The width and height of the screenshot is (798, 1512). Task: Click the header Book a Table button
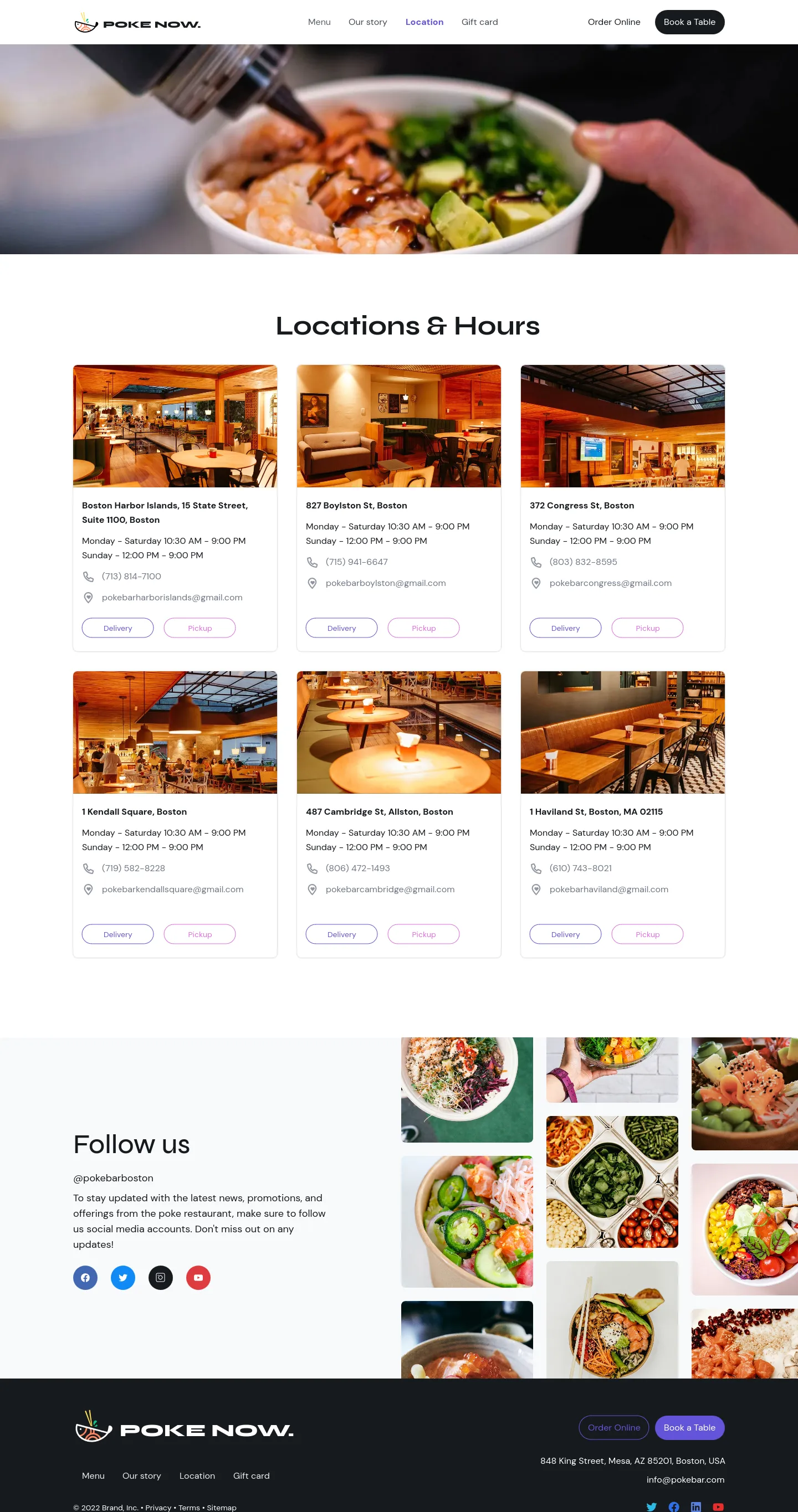coord(689,22)
